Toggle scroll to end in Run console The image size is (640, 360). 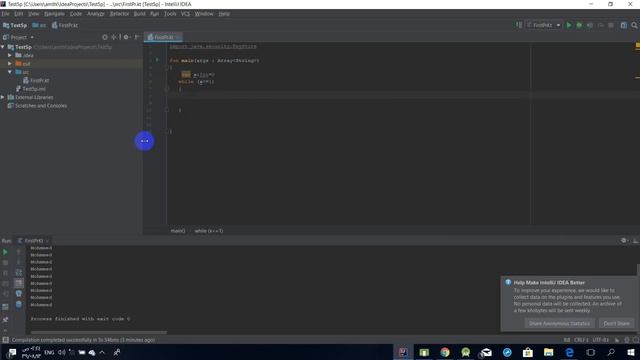[x=19, y=283]
